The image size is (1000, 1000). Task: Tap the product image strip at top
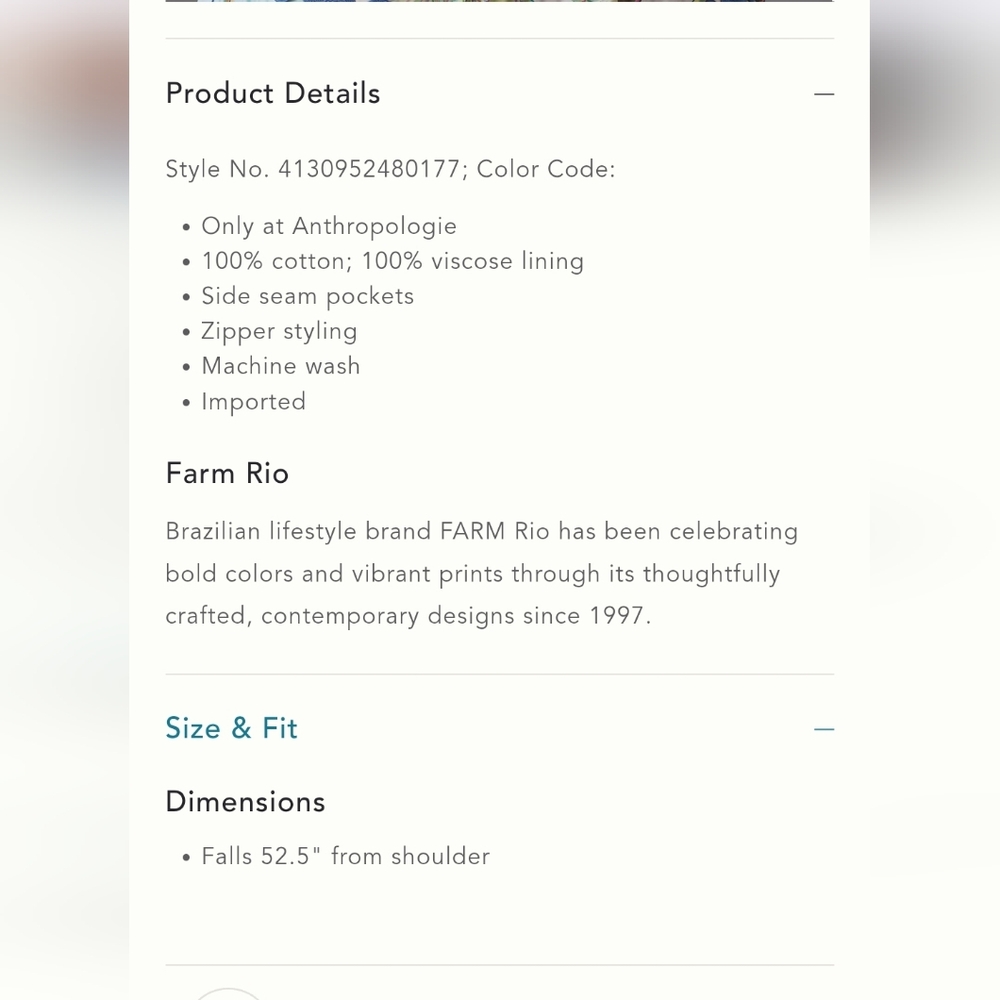pyautogui.click(x=499, y=1)
